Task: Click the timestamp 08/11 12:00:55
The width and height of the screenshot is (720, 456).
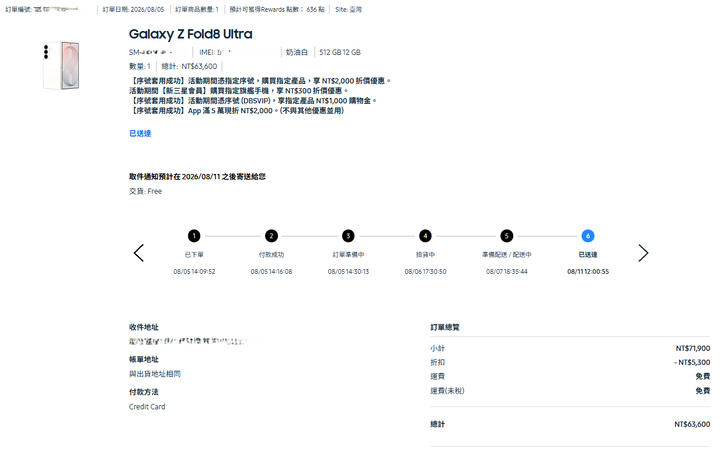Action: point(588,271)
